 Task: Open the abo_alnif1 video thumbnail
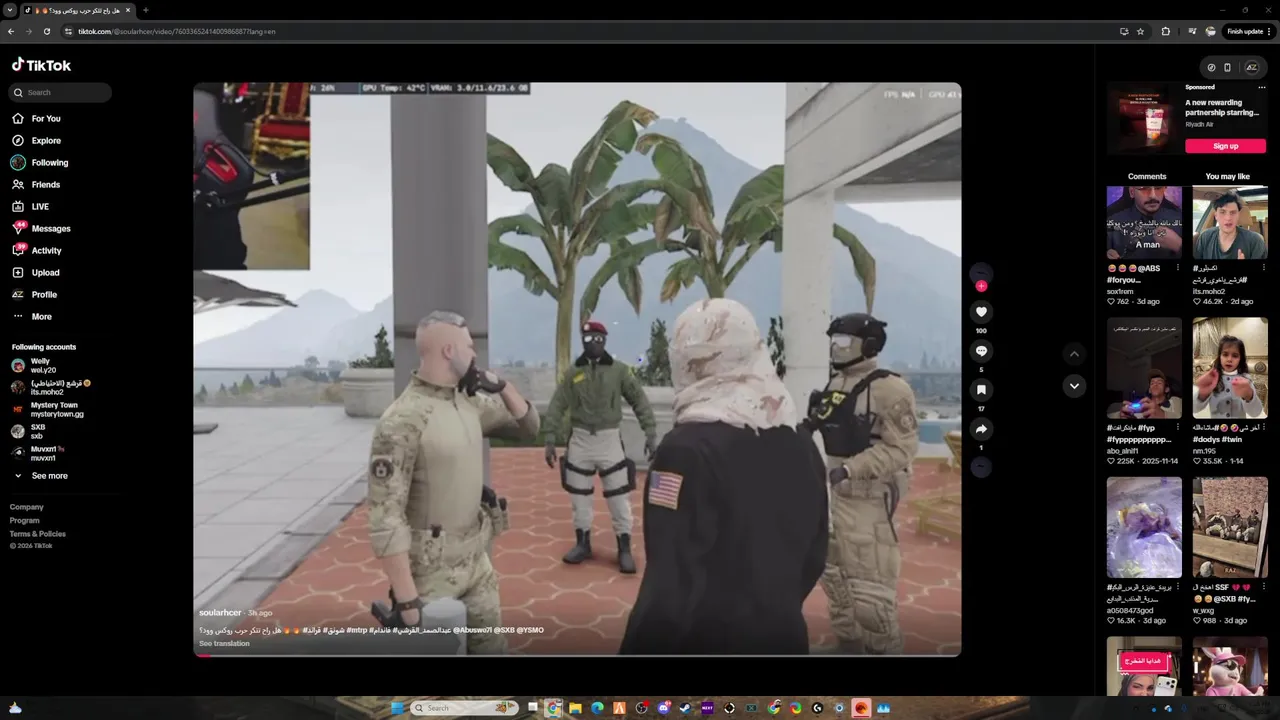(1144, 368)
